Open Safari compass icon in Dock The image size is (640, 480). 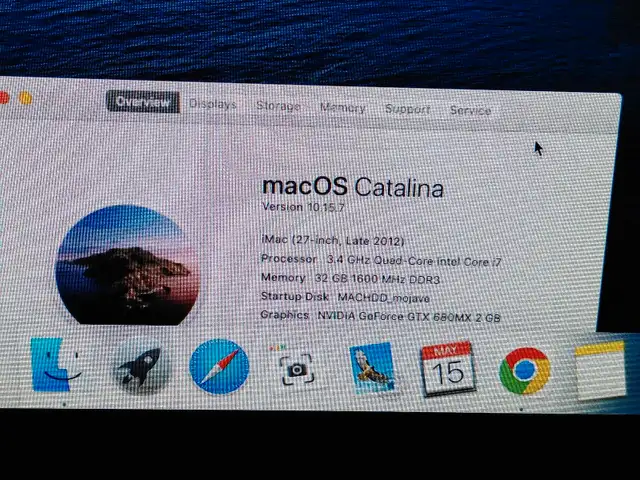[x=219, y=367]
